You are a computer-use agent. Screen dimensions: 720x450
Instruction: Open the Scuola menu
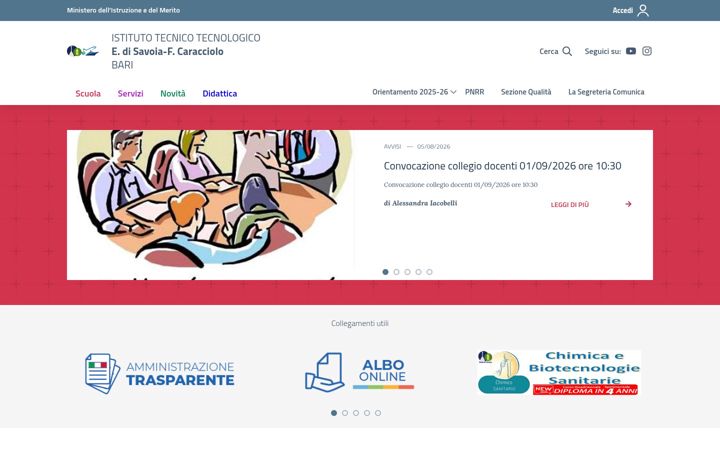tap(88, 93)
